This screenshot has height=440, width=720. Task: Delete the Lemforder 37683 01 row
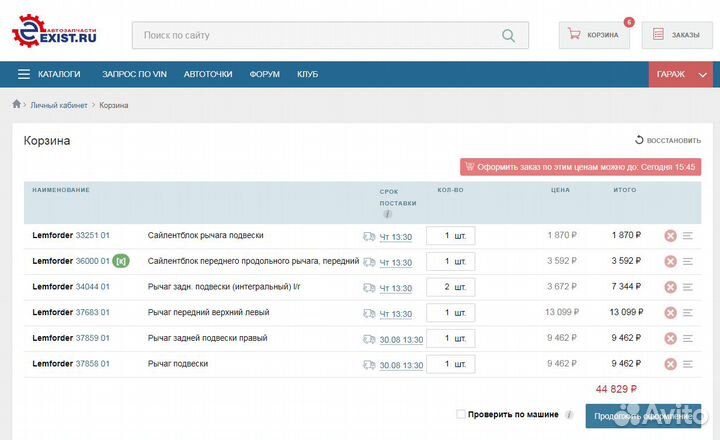click(x=671, y=313)
